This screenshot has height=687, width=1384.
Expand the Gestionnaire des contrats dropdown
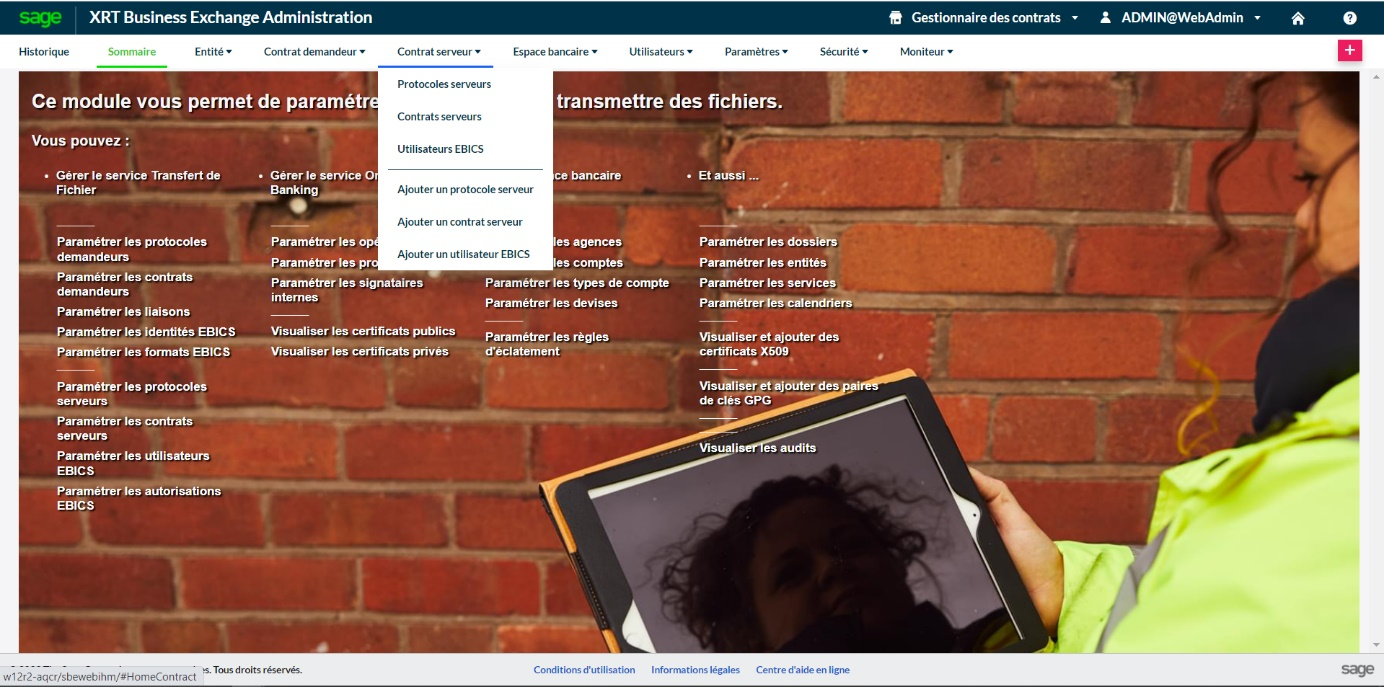[1075, 18]
